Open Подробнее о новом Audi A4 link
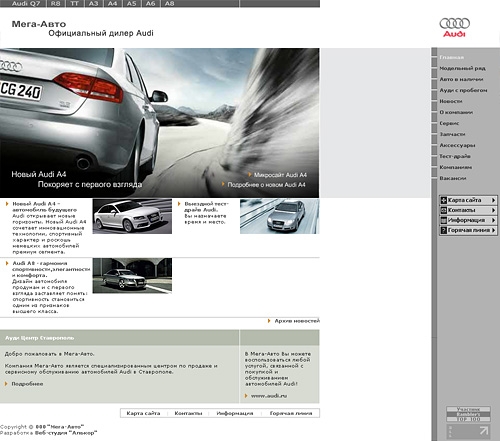This screenshot has height=441, width=500. pyautogui.click(x=266, y=185)
